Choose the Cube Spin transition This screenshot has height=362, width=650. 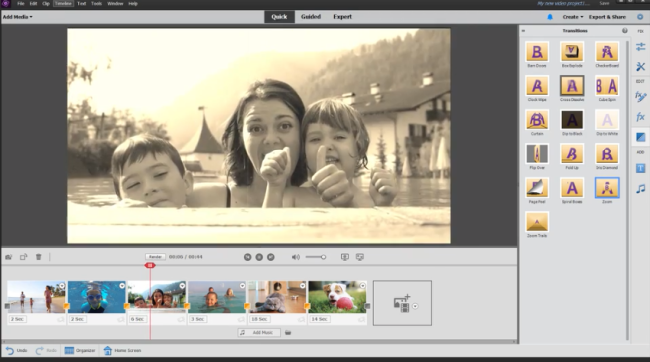tap(607, 86)
